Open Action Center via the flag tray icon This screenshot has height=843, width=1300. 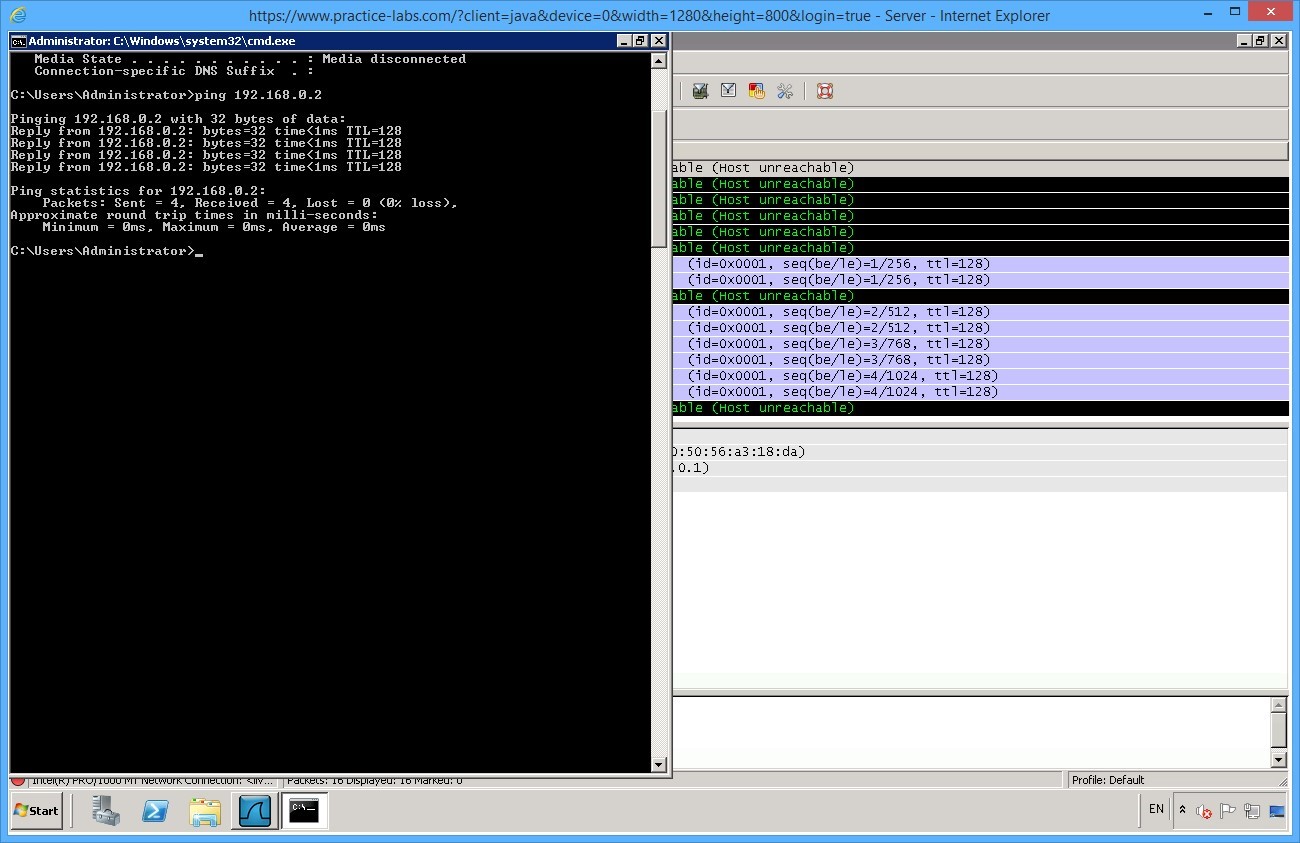1228,810
